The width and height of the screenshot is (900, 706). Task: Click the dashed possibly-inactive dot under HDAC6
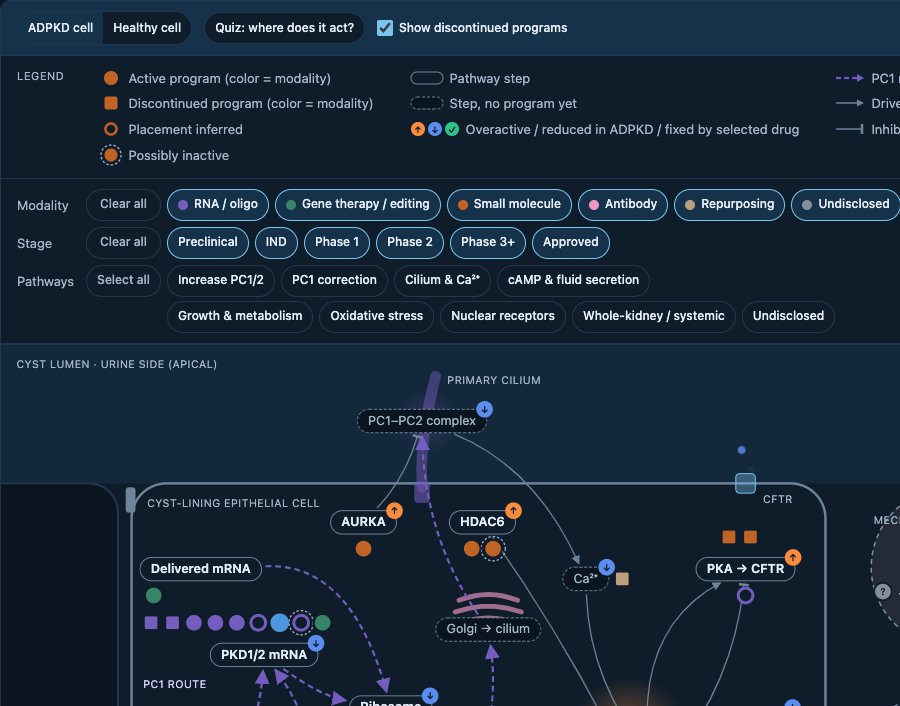pyautogui.click(x=493, y=549)
